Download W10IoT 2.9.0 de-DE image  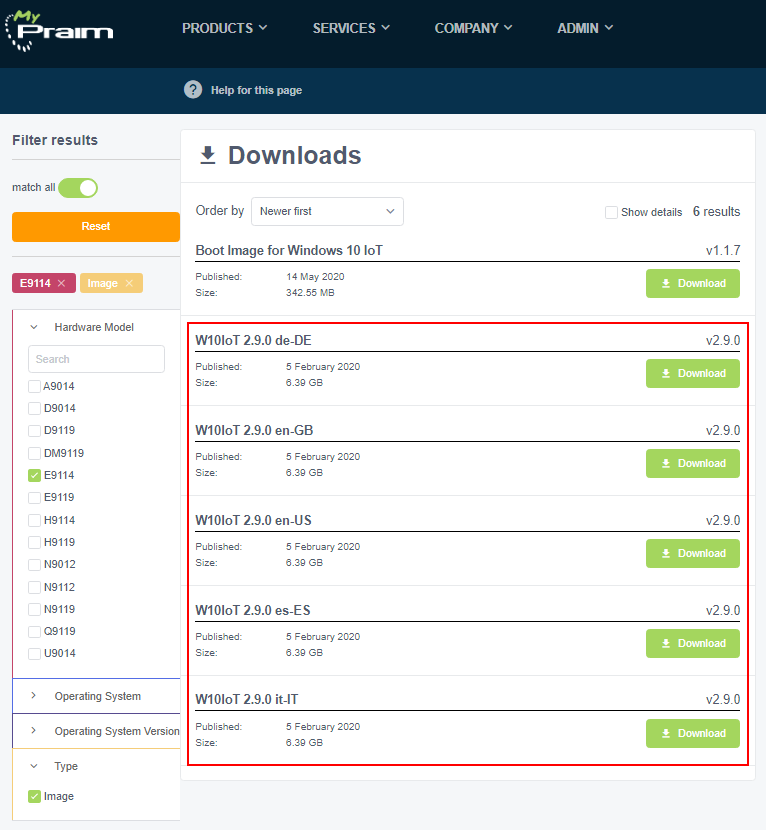point(692,374)
